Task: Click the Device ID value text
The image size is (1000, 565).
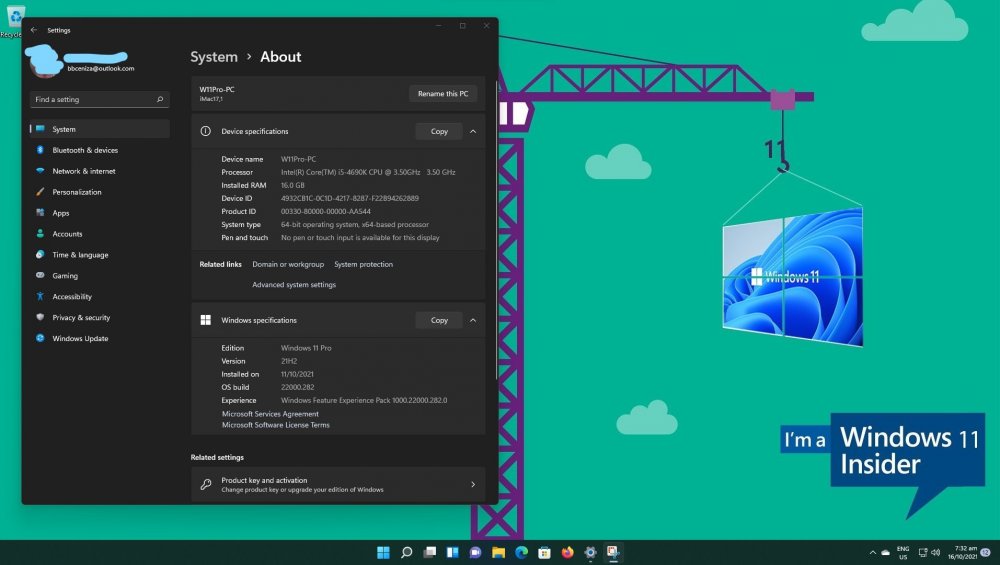Action: 349,198
